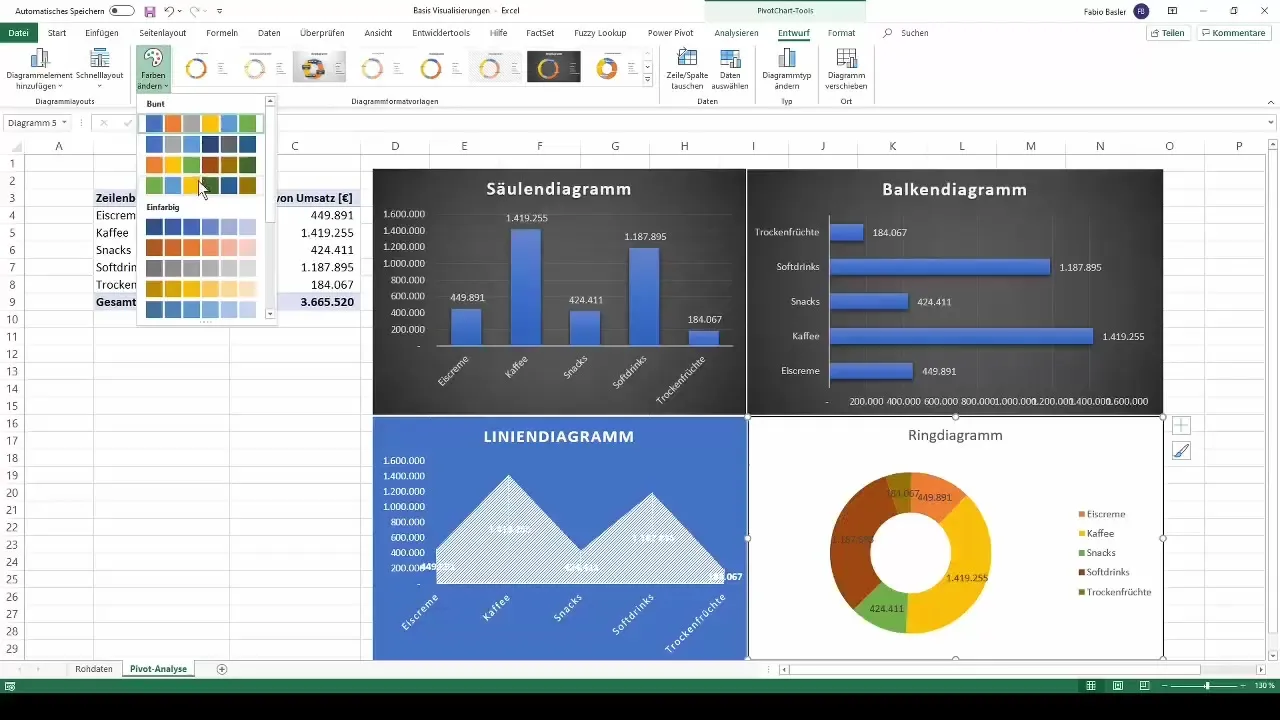Screen dimensions: 1280x720
Task: Open ribbon display options icon
Action: click(x=1174, y=10)
